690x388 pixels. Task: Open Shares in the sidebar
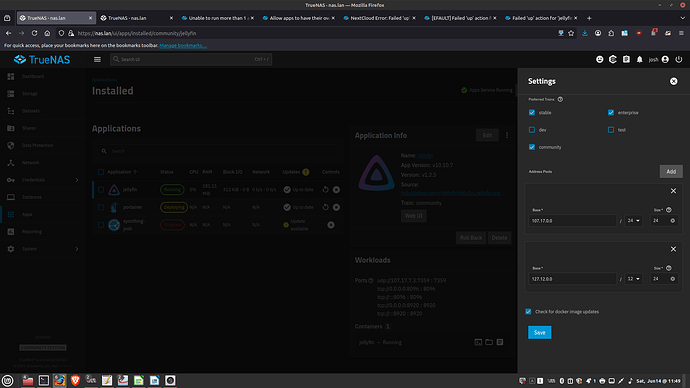click(x=43, y=128)
